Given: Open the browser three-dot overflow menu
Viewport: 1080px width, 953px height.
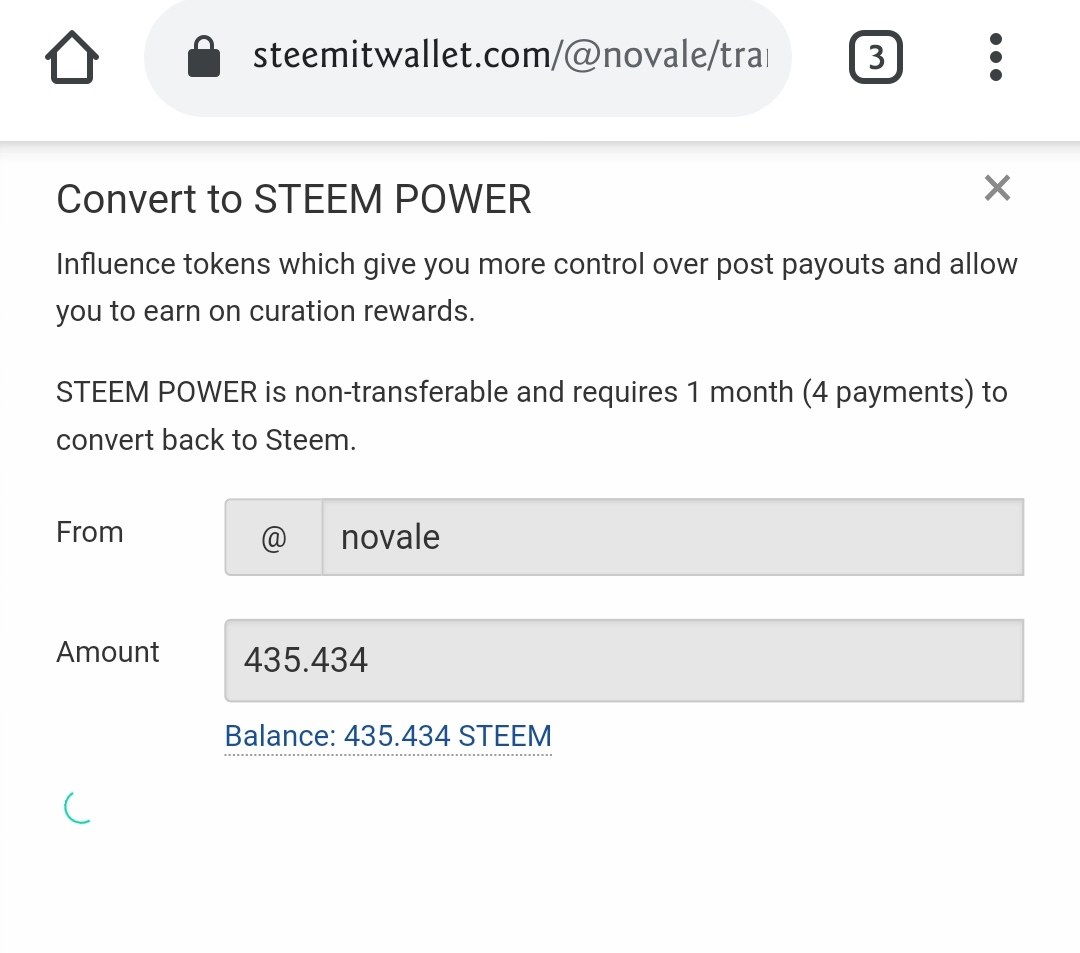Looking at the screenshot, I should coord(995,57).
